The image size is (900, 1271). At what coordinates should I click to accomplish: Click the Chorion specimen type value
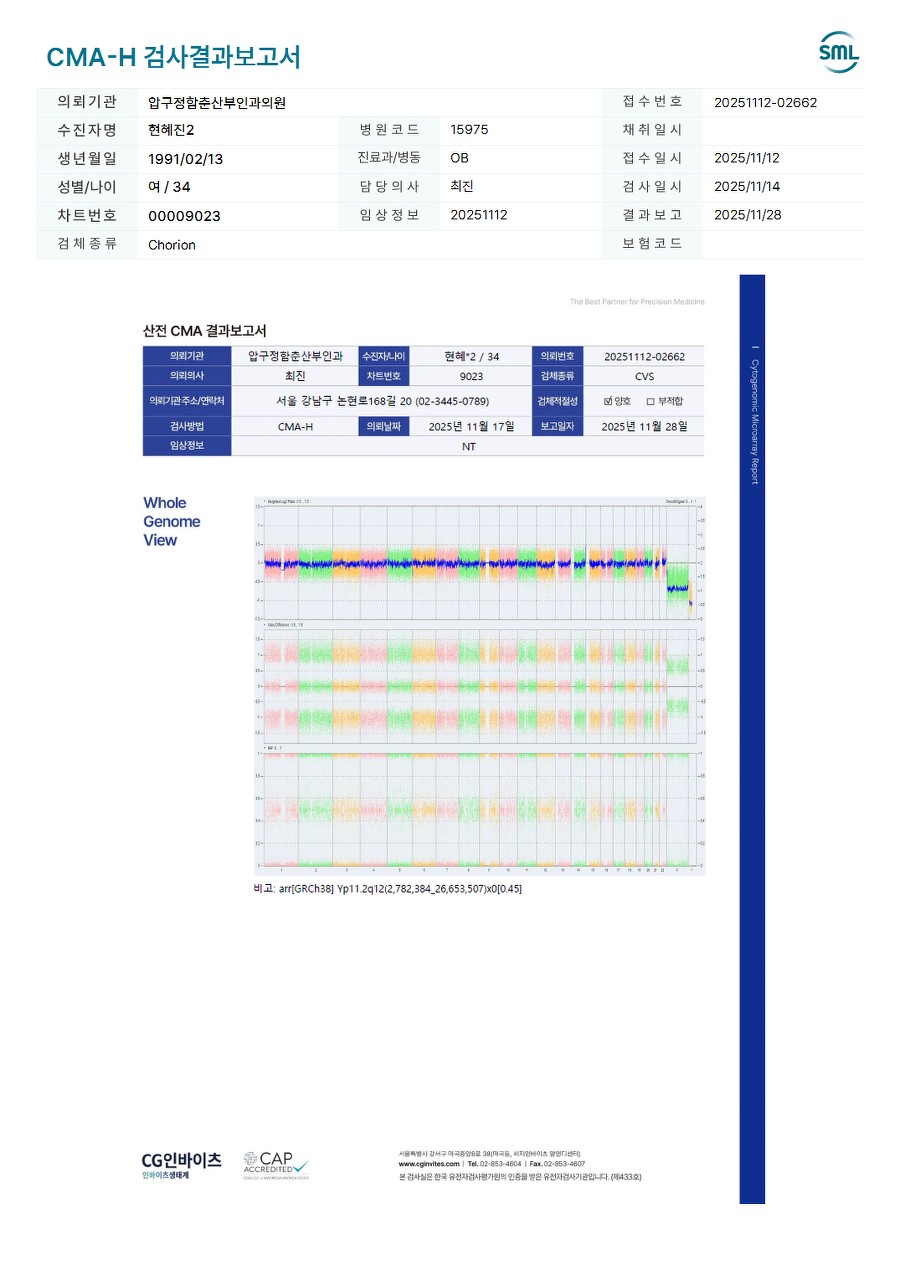[x=172, y=245]
